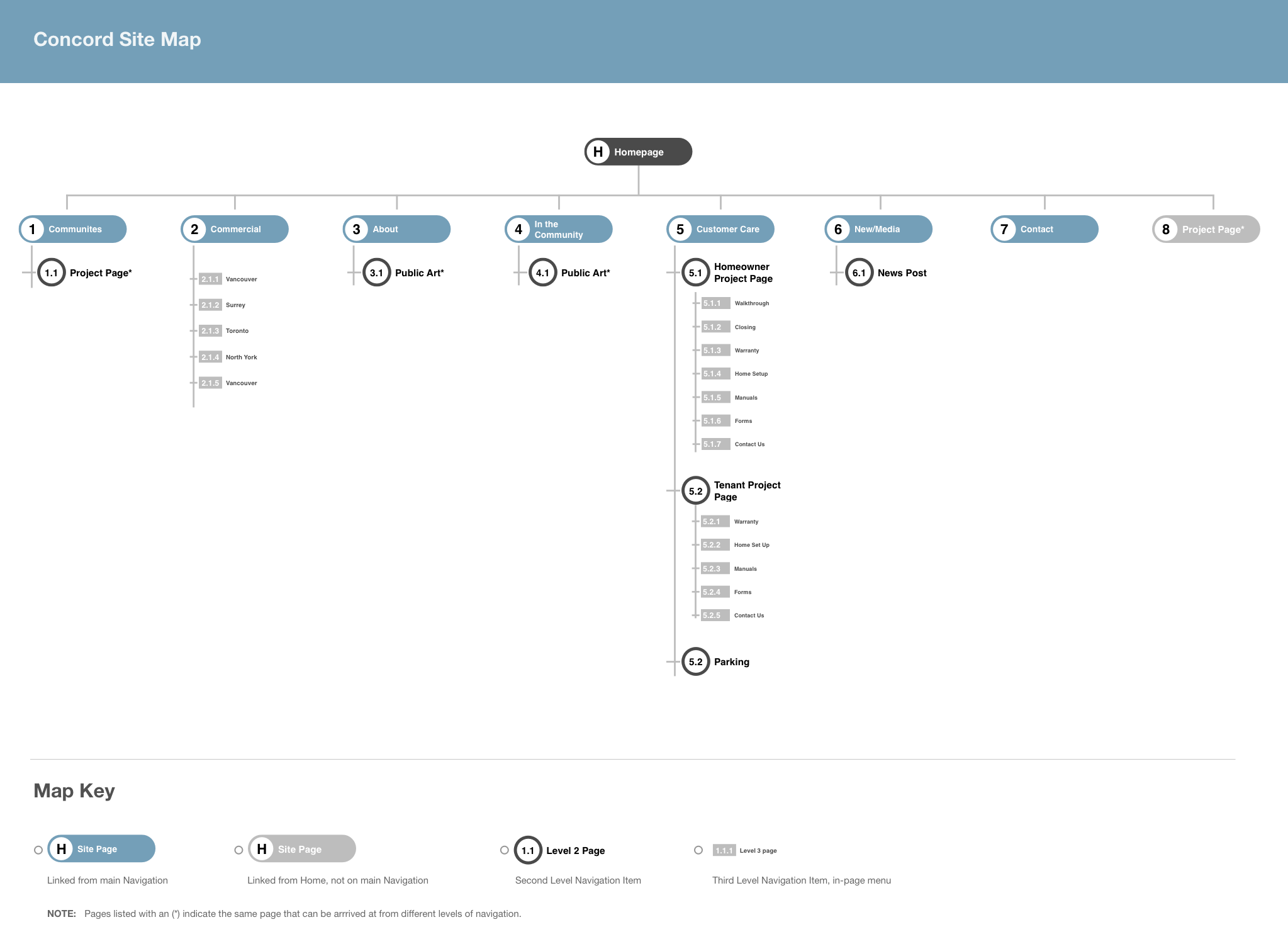Select the 7 Contact navigation node

click(x=1044, y=229)
